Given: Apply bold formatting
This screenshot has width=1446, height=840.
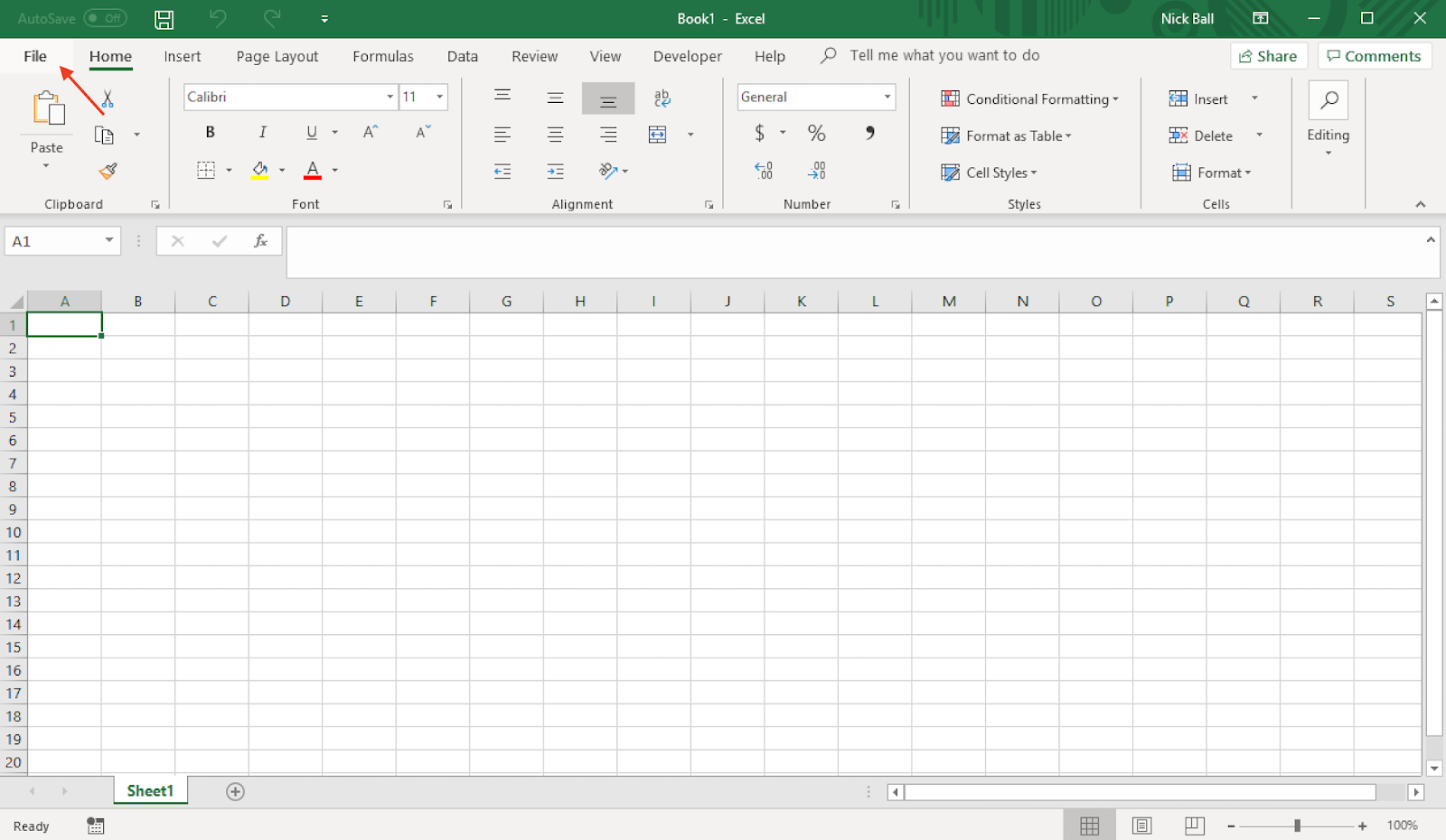Looking at the screenshot, I should click(x=209, y=132).
